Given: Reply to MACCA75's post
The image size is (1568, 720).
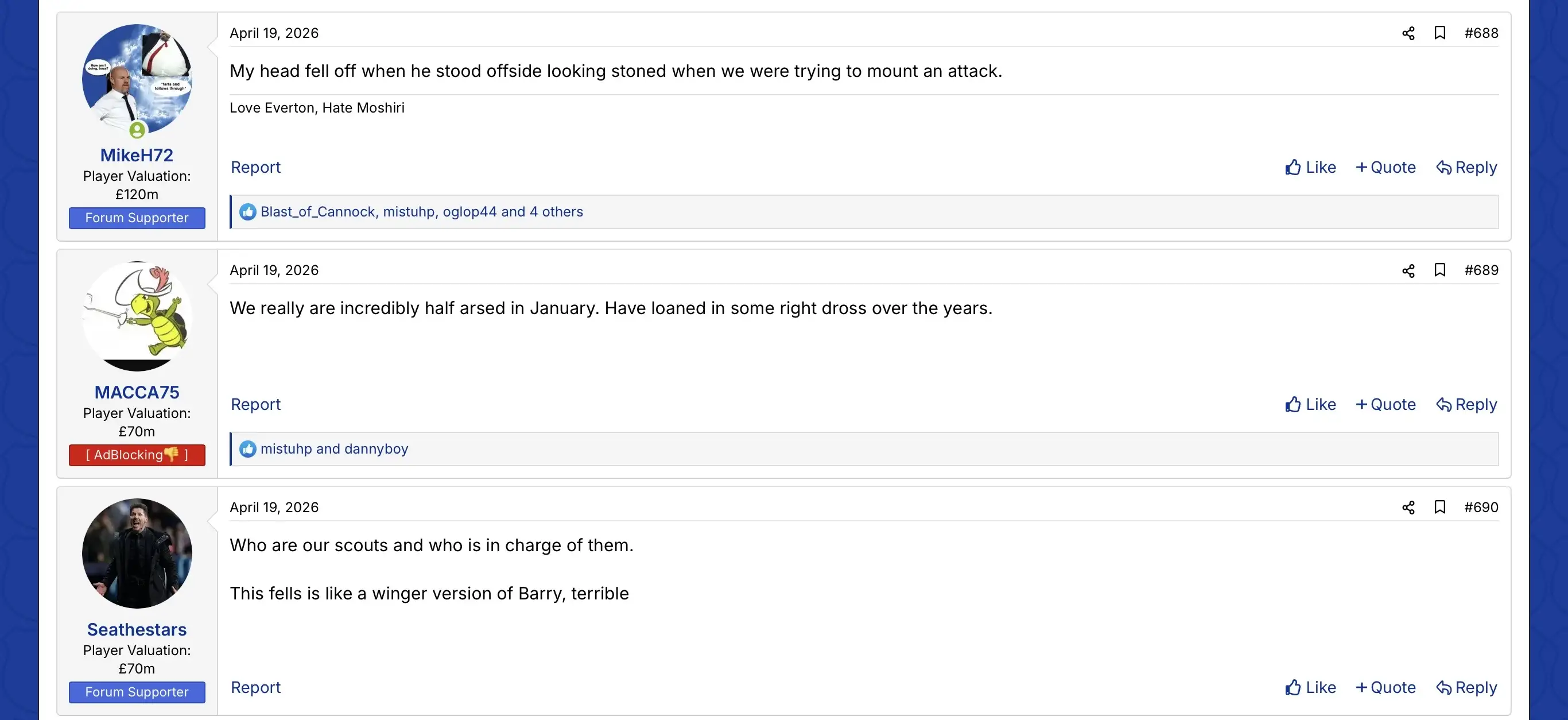Looking at the screenshot, I should 1466,404.
